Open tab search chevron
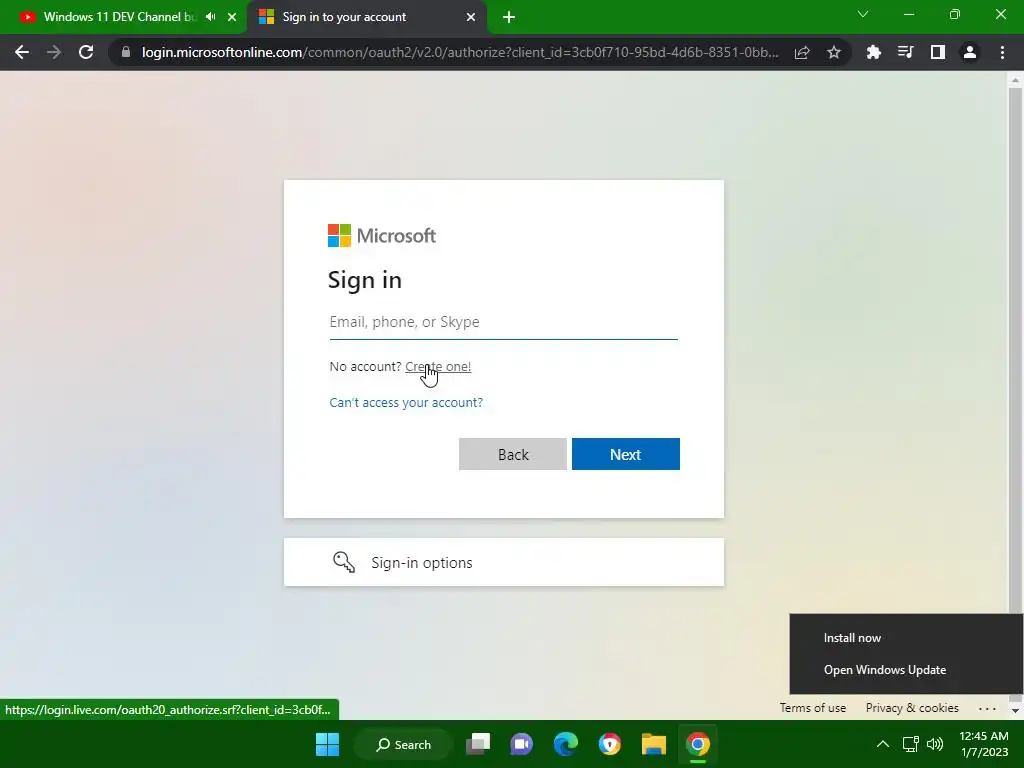Viewport: 1024px width, 768px height. [863, 14]
